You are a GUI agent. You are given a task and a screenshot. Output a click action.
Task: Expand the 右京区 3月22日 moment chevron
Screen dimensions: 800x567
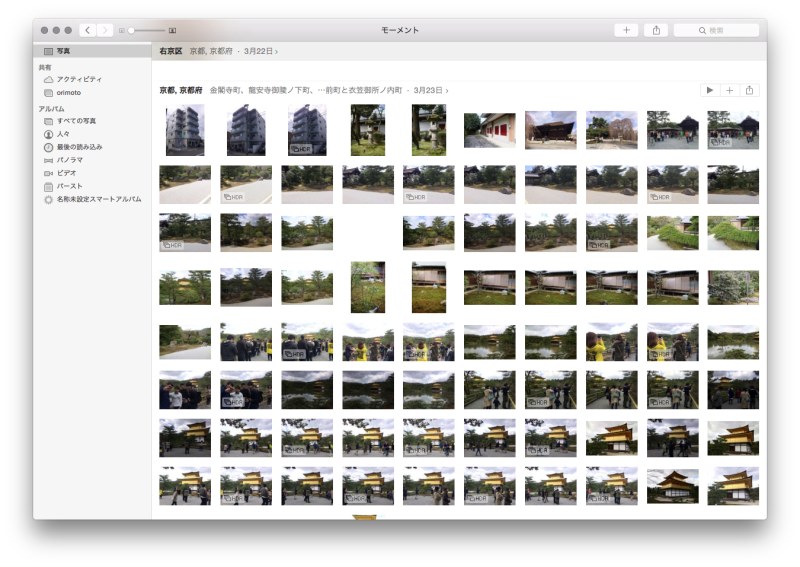pyautogui.click(x=276, y=52)
